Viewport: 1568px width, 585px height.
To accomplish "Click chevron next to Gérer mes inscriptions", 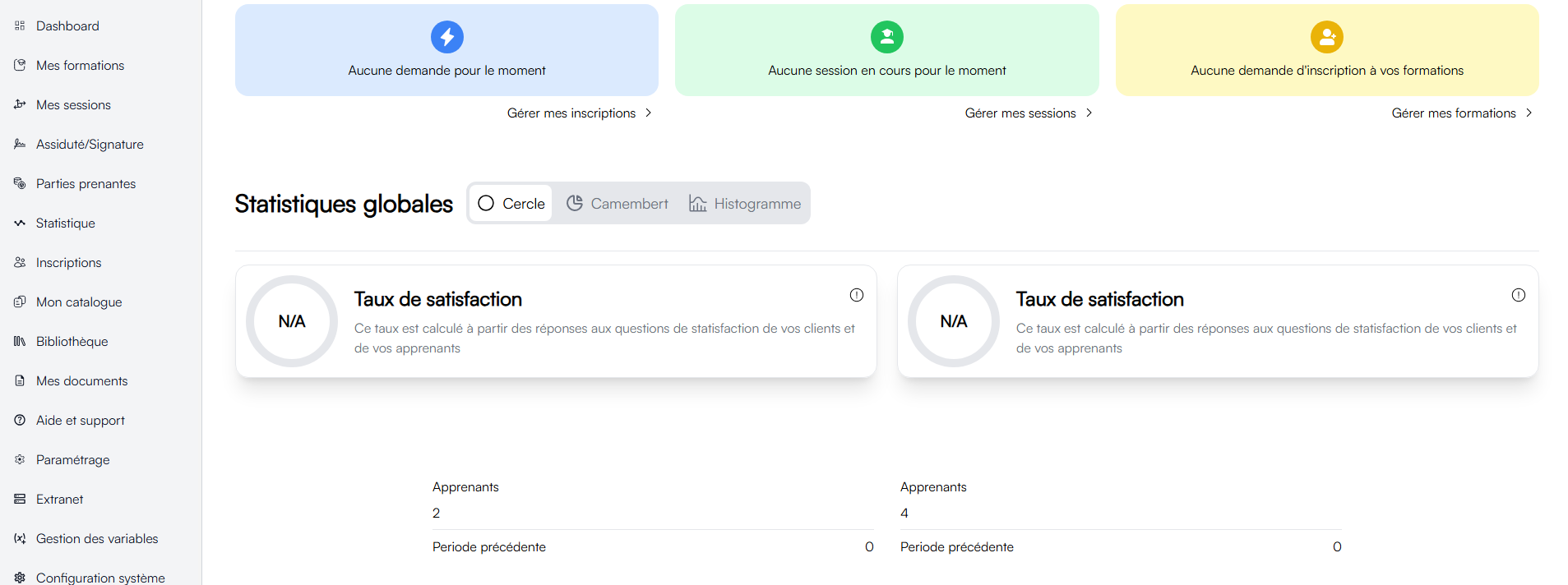I will pyautogui.click(x=649, y=113).
